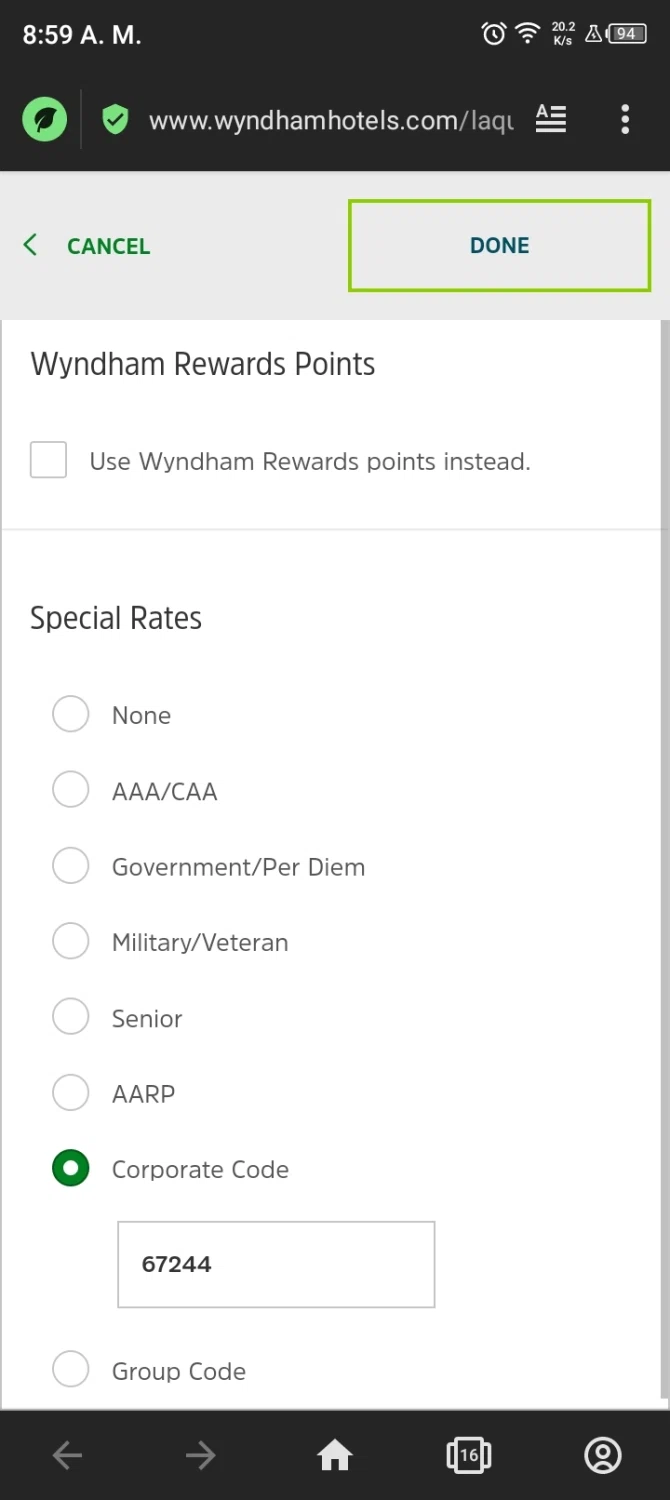Viewport: 670px width, 1500px height.
Task: Tap the green leaf browser icon
Action: pyautogui.click(x=45, y=121)
